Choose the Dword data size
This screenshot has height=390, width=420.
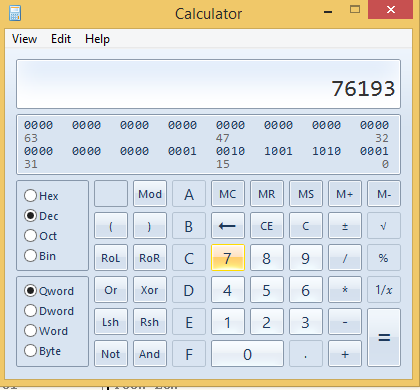pyautogui.click(x=49, y=311)
